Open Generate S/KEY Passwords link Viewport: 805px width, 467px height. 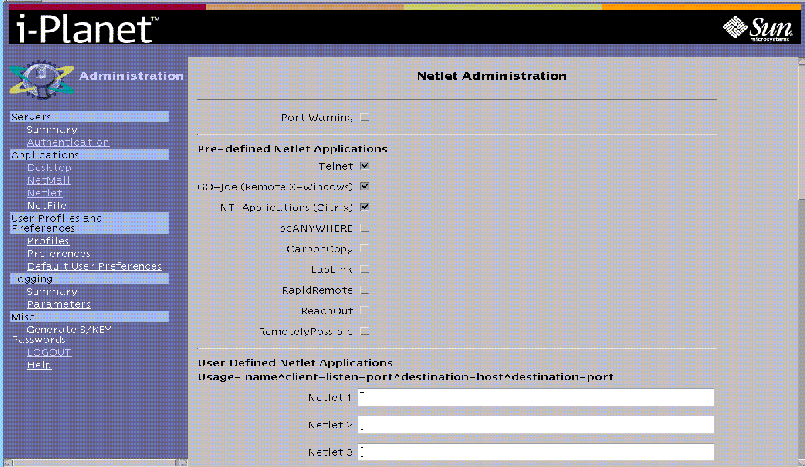point(62,335)
